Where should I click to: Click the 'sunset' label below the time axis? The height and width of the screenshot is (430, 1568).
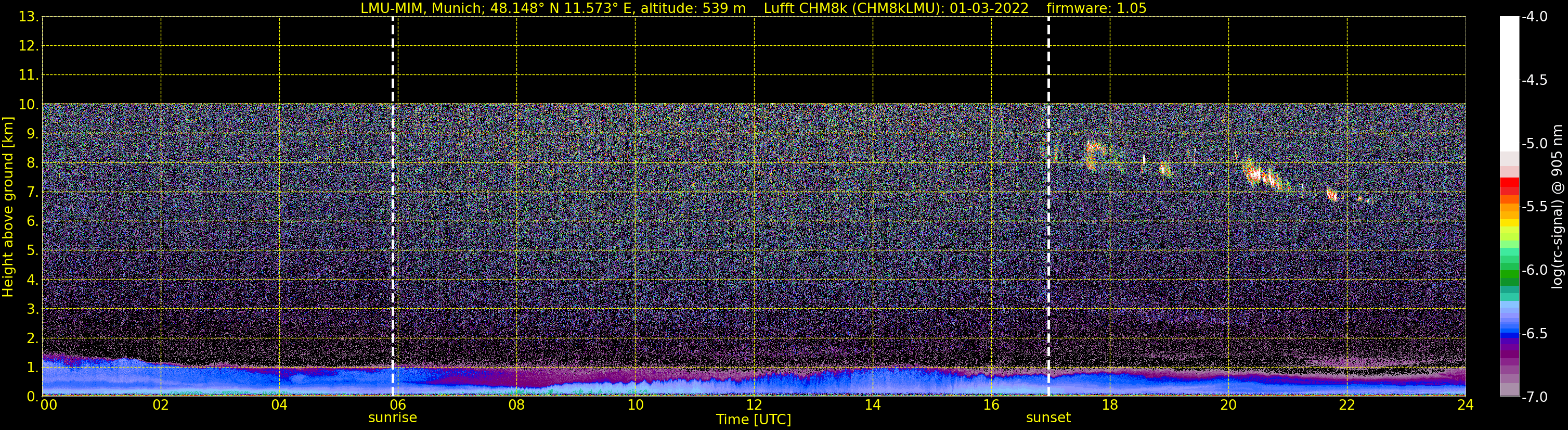point(1048,418)
